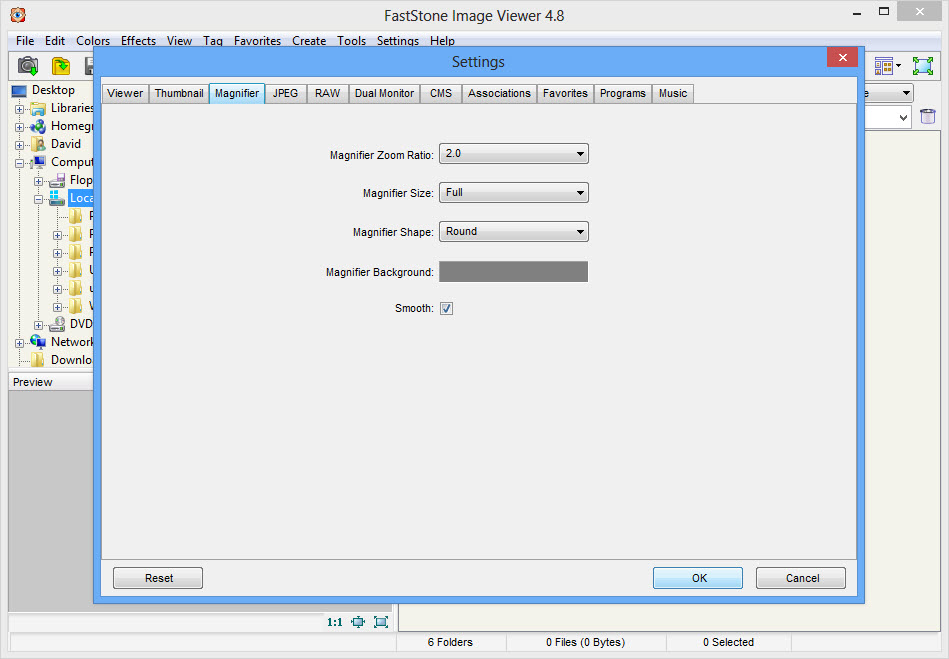Open the Magnifier Size dropdown
Image resolution: width=949 pixels, height=659 pixels.
tap(514, 192)
